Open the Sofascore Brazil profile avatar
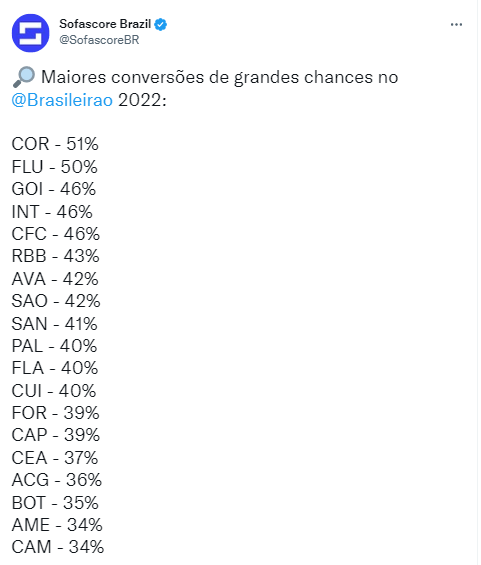The image size is (481, 565). (31, 33)
